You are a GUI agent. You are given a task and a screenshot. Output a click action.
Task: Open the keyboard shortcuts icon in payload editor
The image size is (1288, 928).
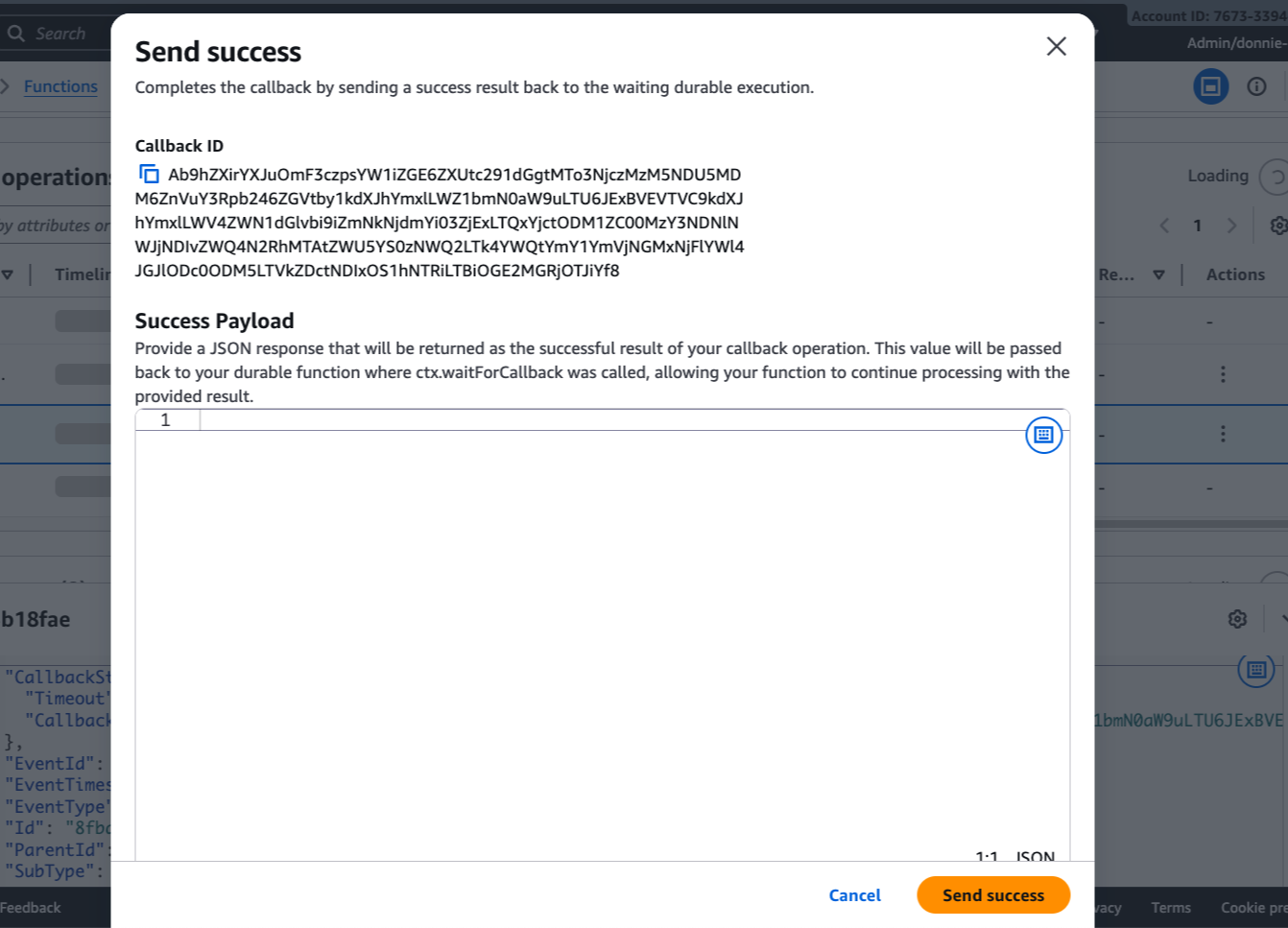click(x=1043, y=435)
